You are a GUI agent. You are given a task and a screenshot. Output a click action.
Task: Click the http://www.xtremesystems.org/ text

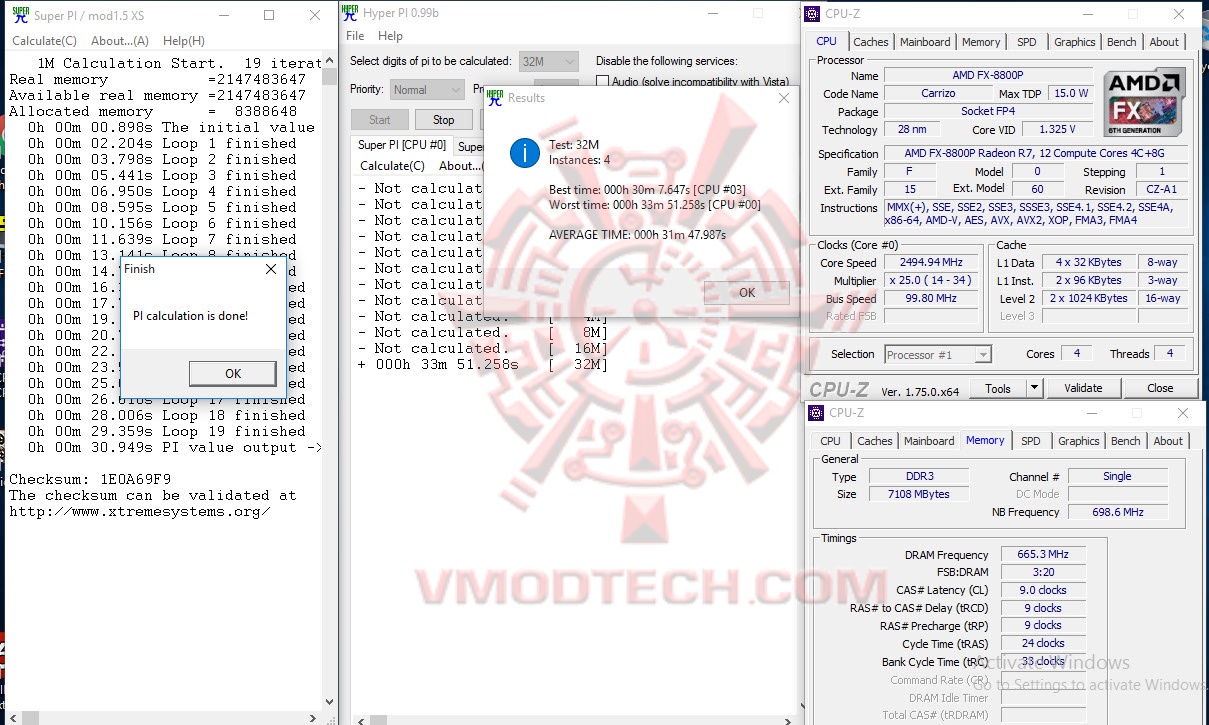coord(140,511)
